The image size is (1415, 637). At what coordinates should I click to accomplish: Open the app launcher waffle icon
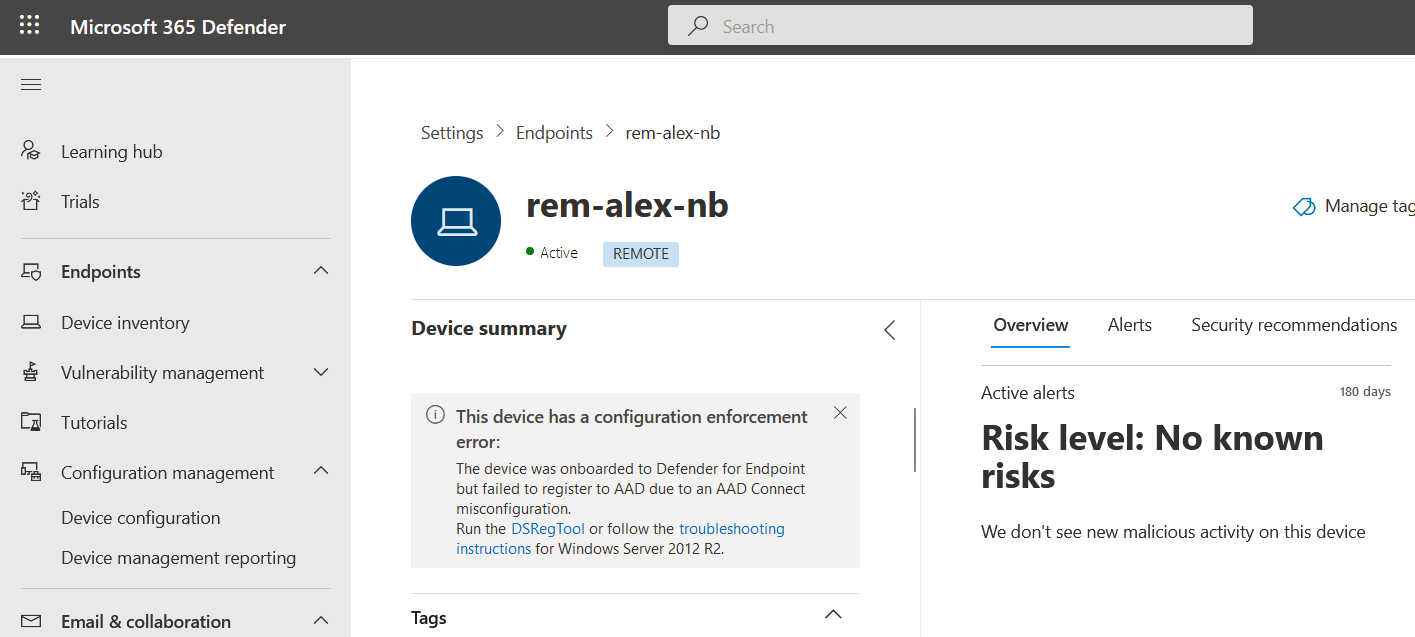click(30, 26)
